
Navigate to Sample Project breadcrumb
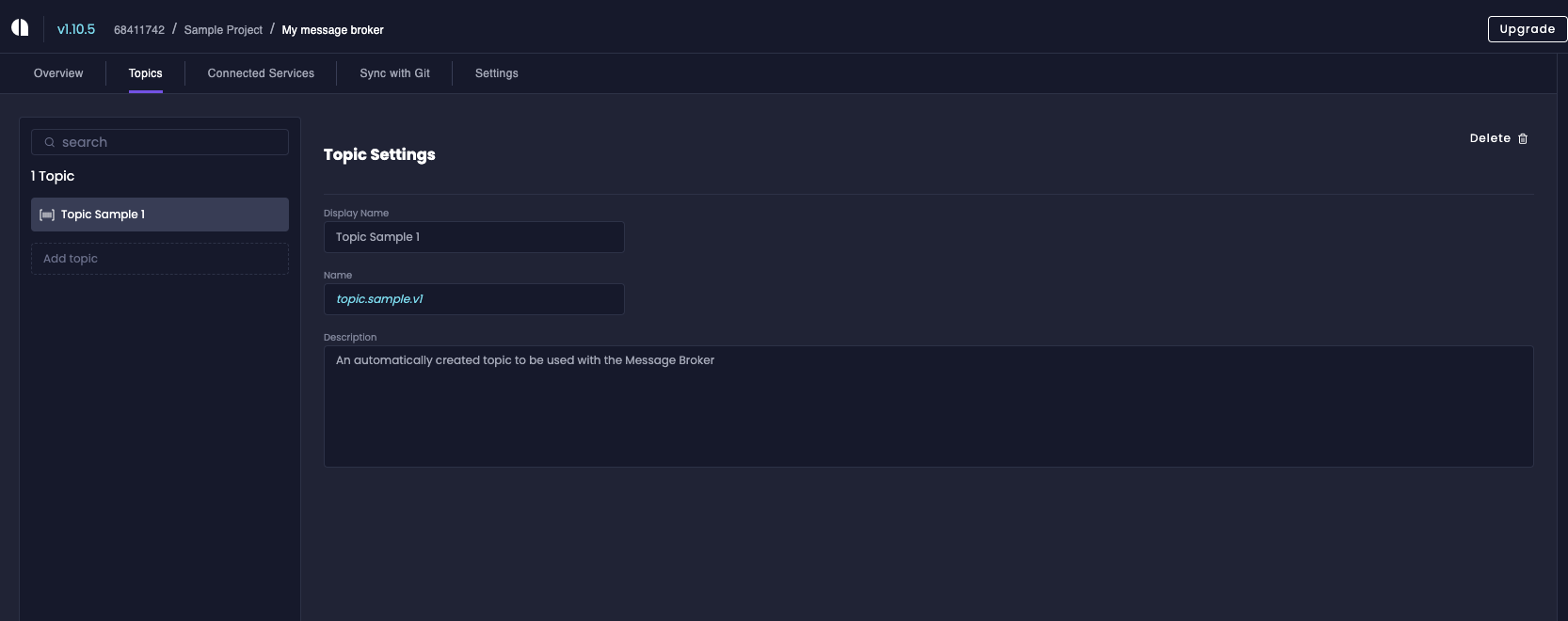coord(223,30)
